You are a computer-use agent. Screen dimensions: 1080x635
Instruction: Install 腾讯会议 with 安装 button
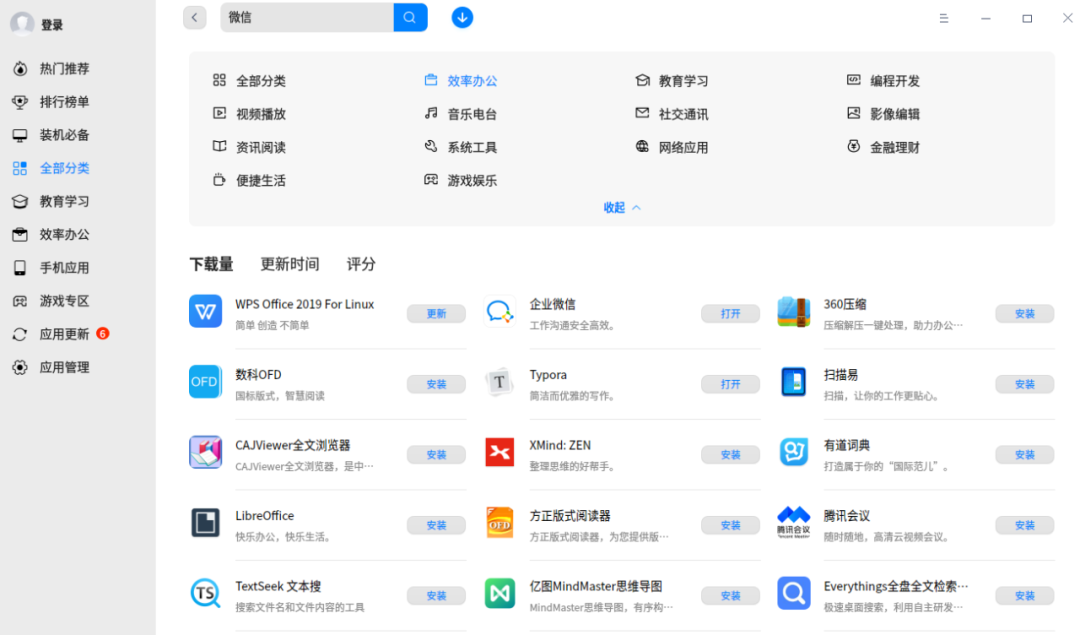pyautogui.click(x=1024, y=525)
